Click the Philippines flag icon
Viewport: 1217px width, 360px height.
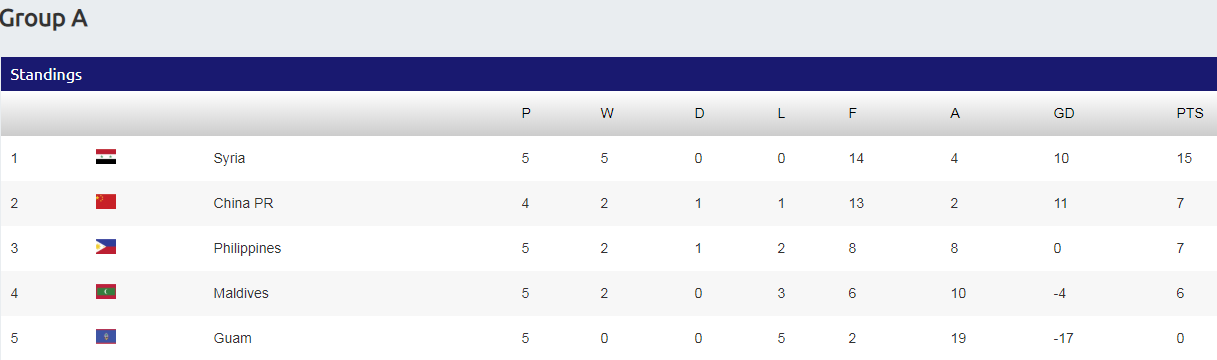click(106, 247)
